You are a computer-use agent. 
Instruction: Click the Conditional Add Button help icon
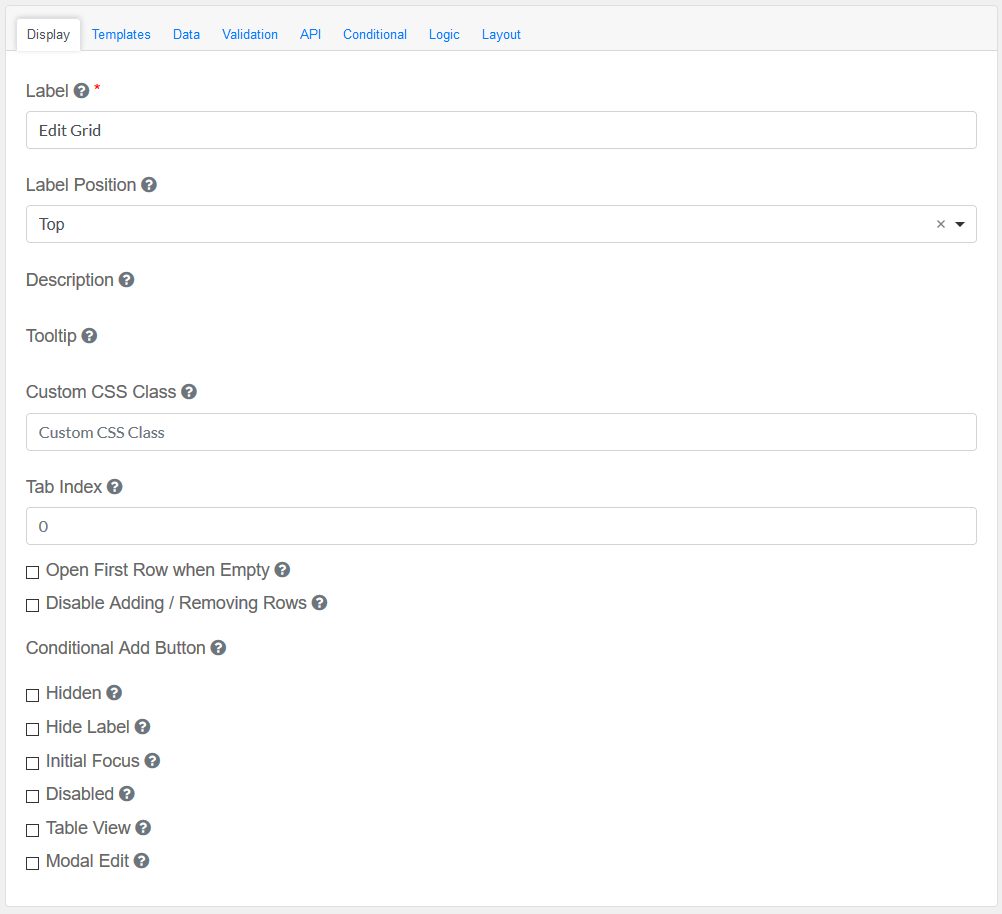pos(218,648)
